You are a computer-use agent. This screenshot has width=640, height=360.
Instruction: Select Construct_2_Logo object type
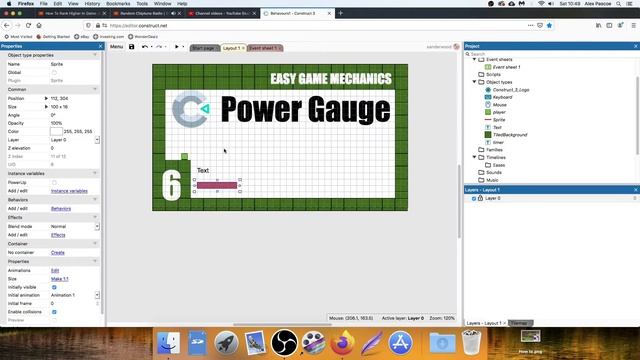(x=511, y=90)
